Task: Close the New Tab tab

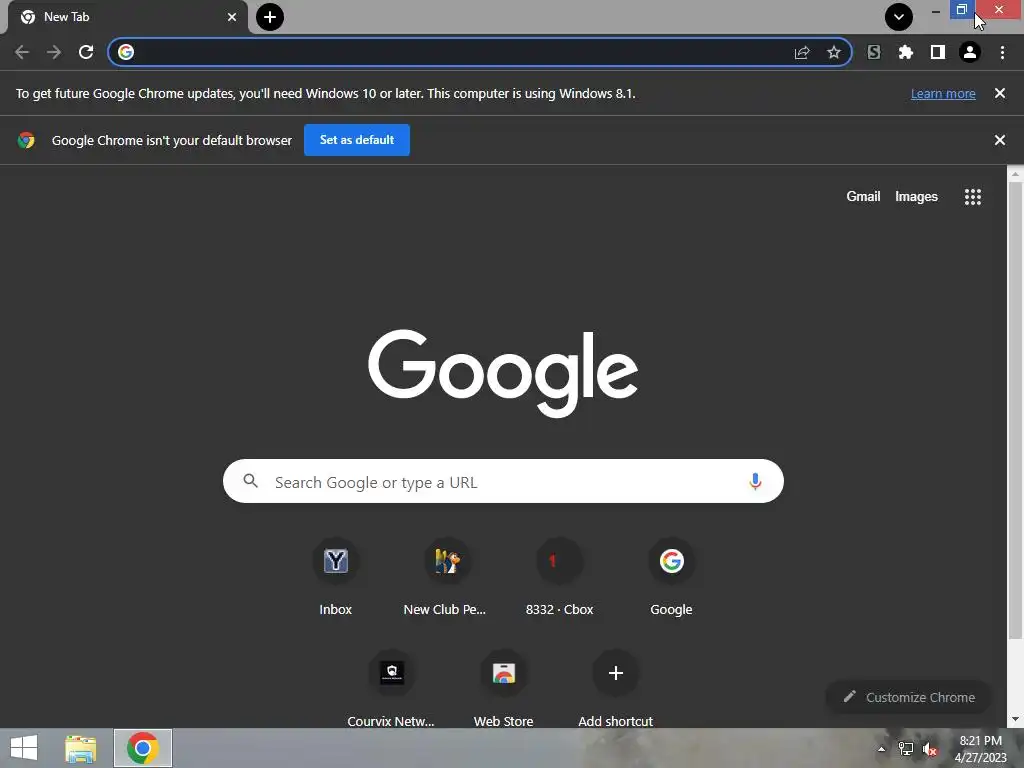Action: pyautogui.click(x=232, y=17)
